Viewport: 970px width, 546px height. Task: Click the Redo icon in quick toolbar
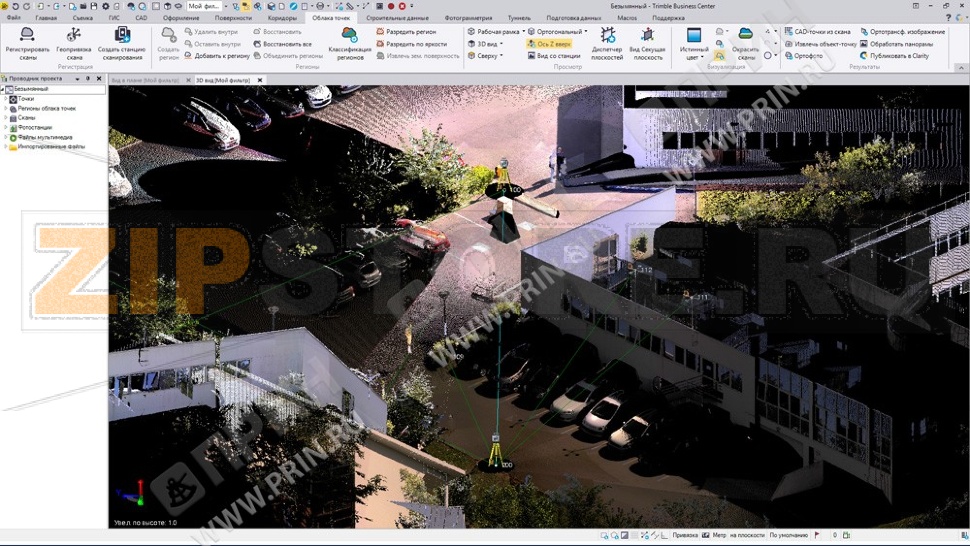(26, 6)
